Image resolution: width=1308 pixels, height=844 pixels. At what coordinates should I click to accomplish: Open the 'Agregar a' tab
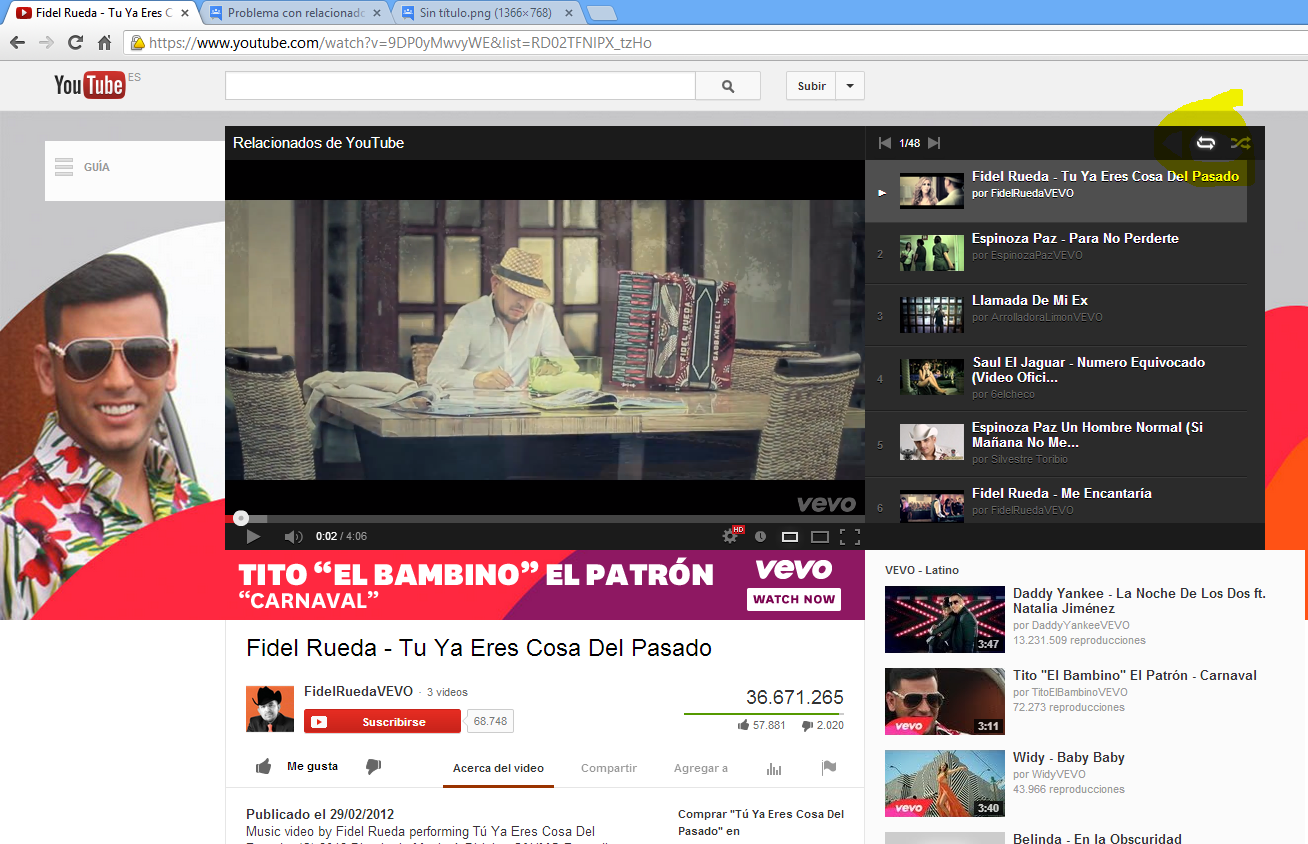[701, 768]
